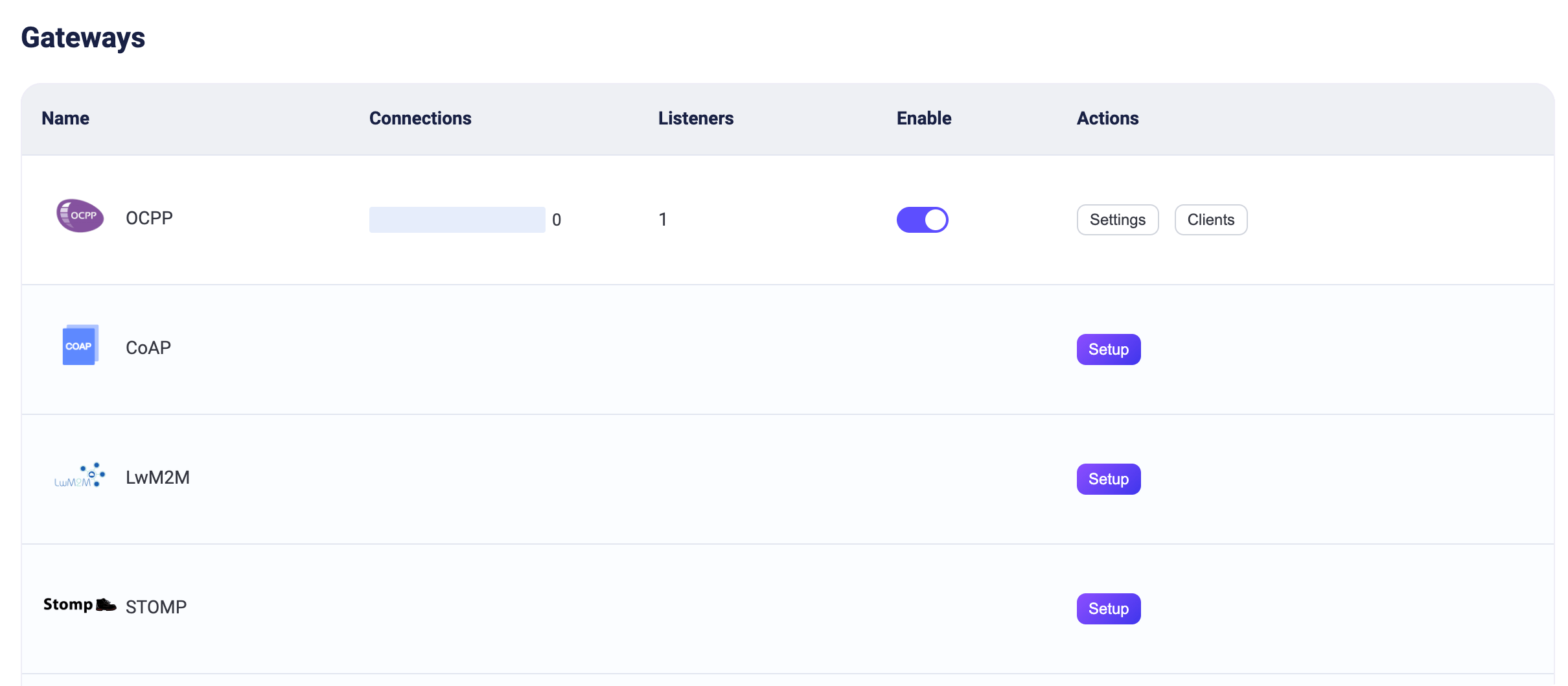
Task: Click the CoAP gateway logo icon
Action: [80, 346]
